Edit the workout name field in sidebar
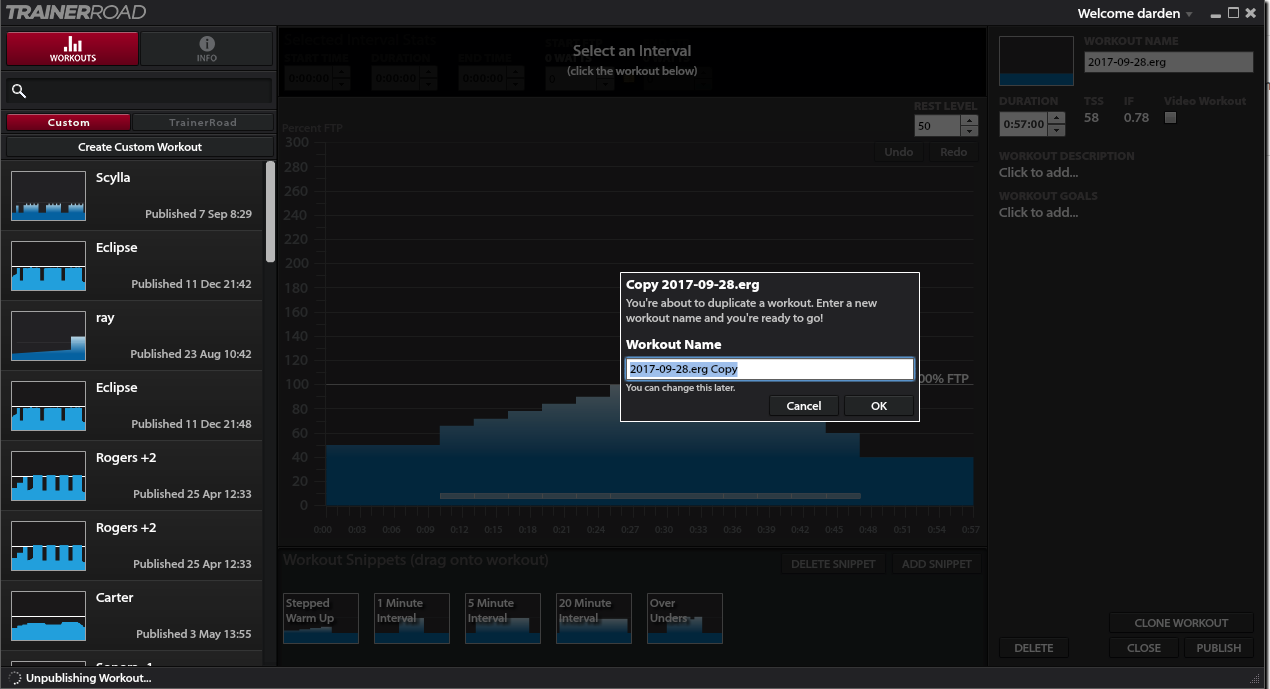This screenshot has height=689, width=1270. click(x=1168, y=62)
